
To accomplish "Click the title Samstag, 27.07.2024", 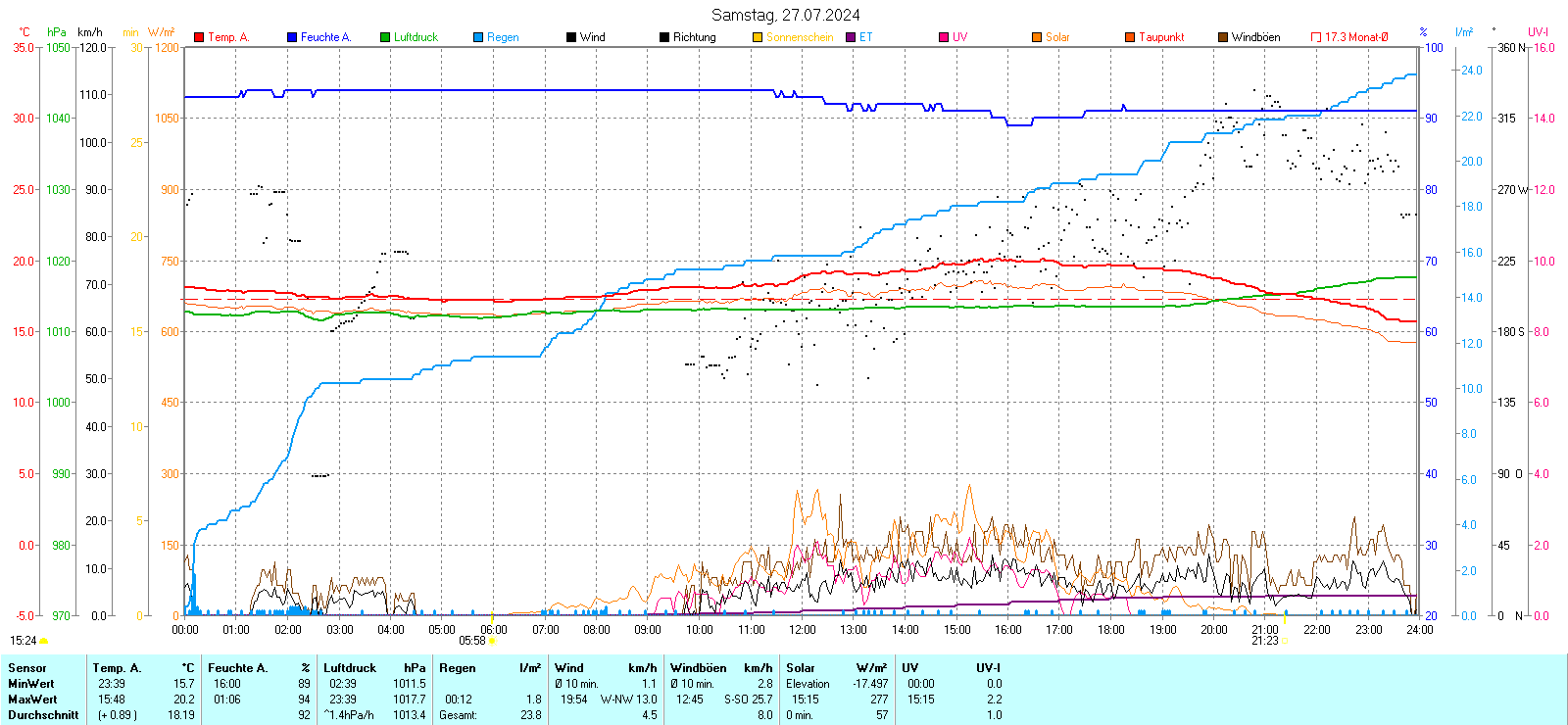I will [x=785, y=15].
